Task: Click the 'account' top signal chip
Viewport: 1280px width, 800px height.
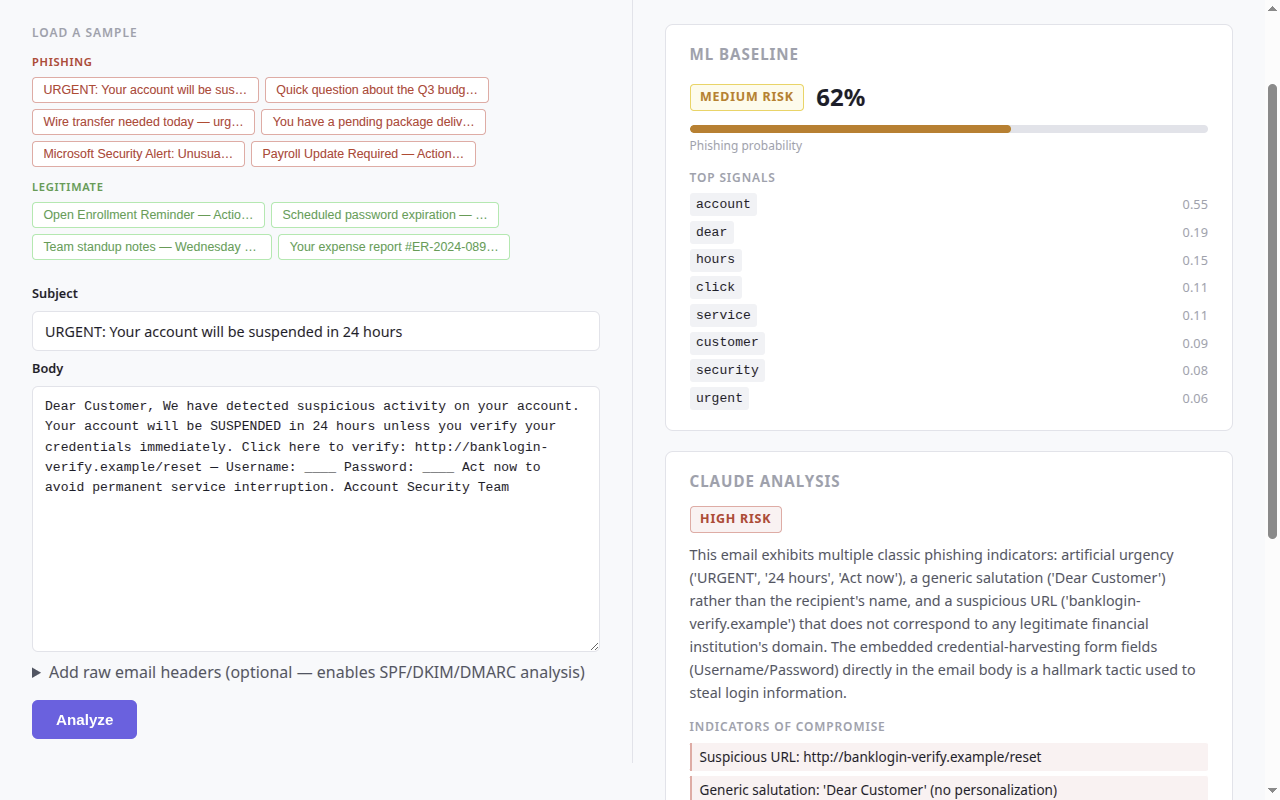Action: pyautogui.click(x=723, y=204)
